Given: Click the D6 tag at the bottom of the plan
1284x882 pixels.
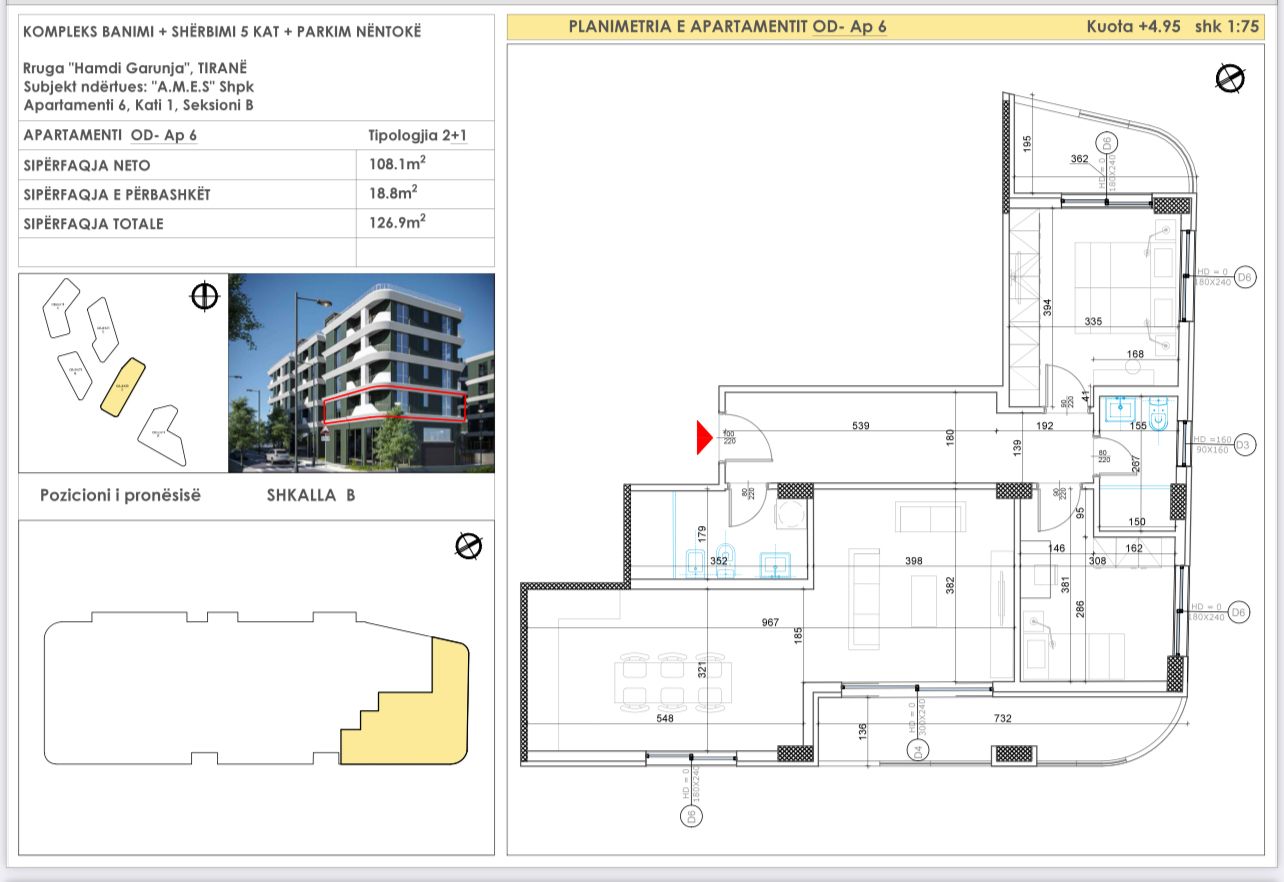Looking at the screenshot, I should pyautogui.click(x=690, y=817).
